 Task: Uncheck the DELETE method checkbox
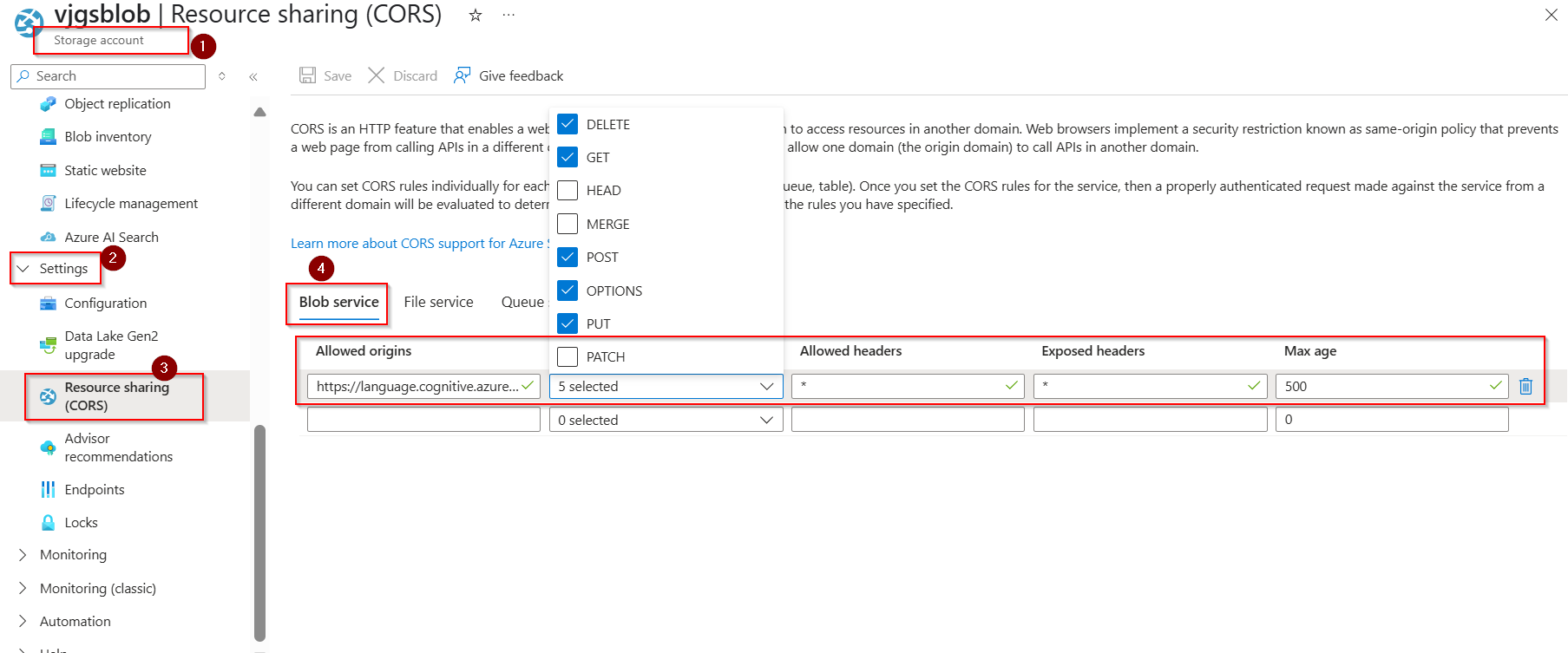567,124
